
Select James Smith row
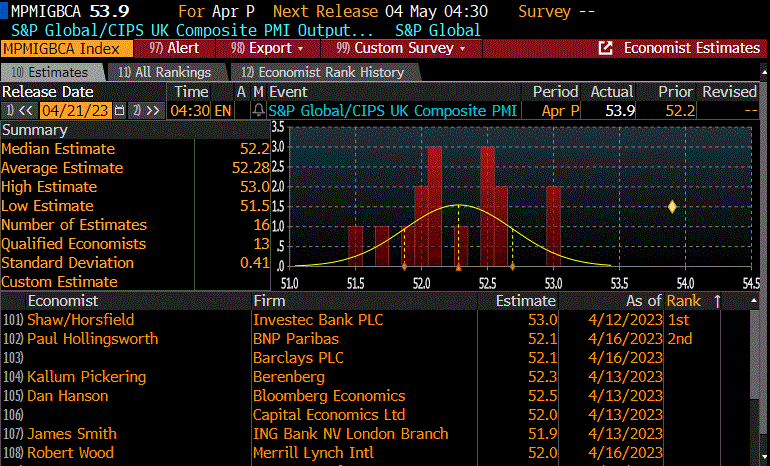point(376,434)
